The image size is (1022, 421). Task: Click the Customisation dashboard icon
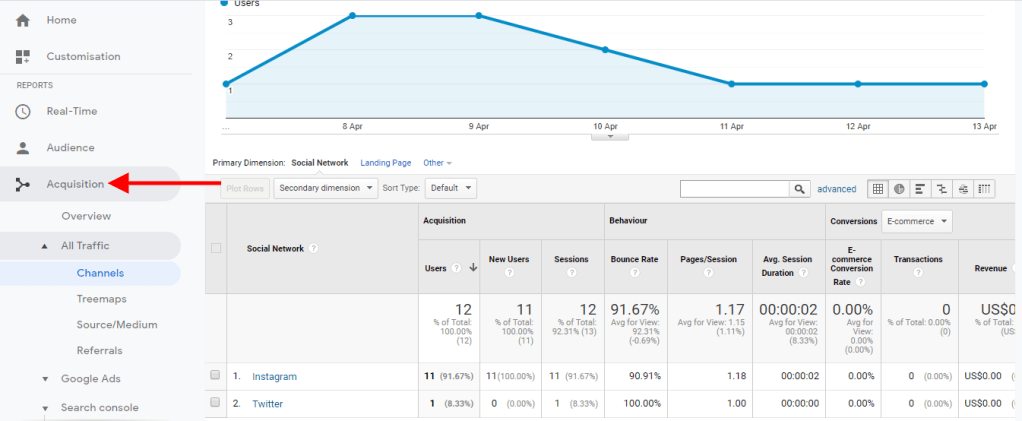click(23, 57)
